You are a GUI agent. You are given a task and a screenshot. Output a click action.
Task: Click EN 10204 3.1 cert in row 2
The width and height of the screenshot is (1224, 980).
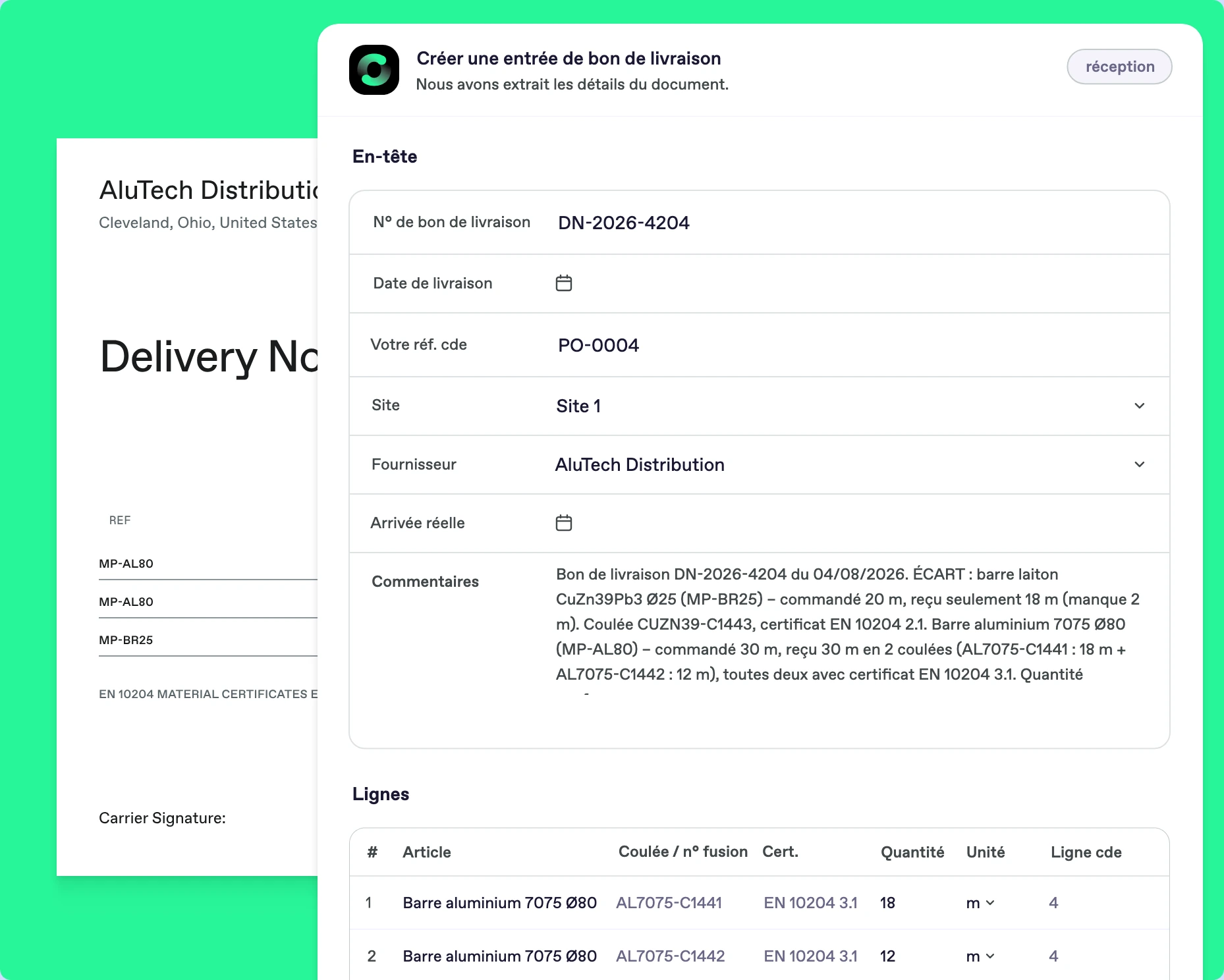[811, 956]
